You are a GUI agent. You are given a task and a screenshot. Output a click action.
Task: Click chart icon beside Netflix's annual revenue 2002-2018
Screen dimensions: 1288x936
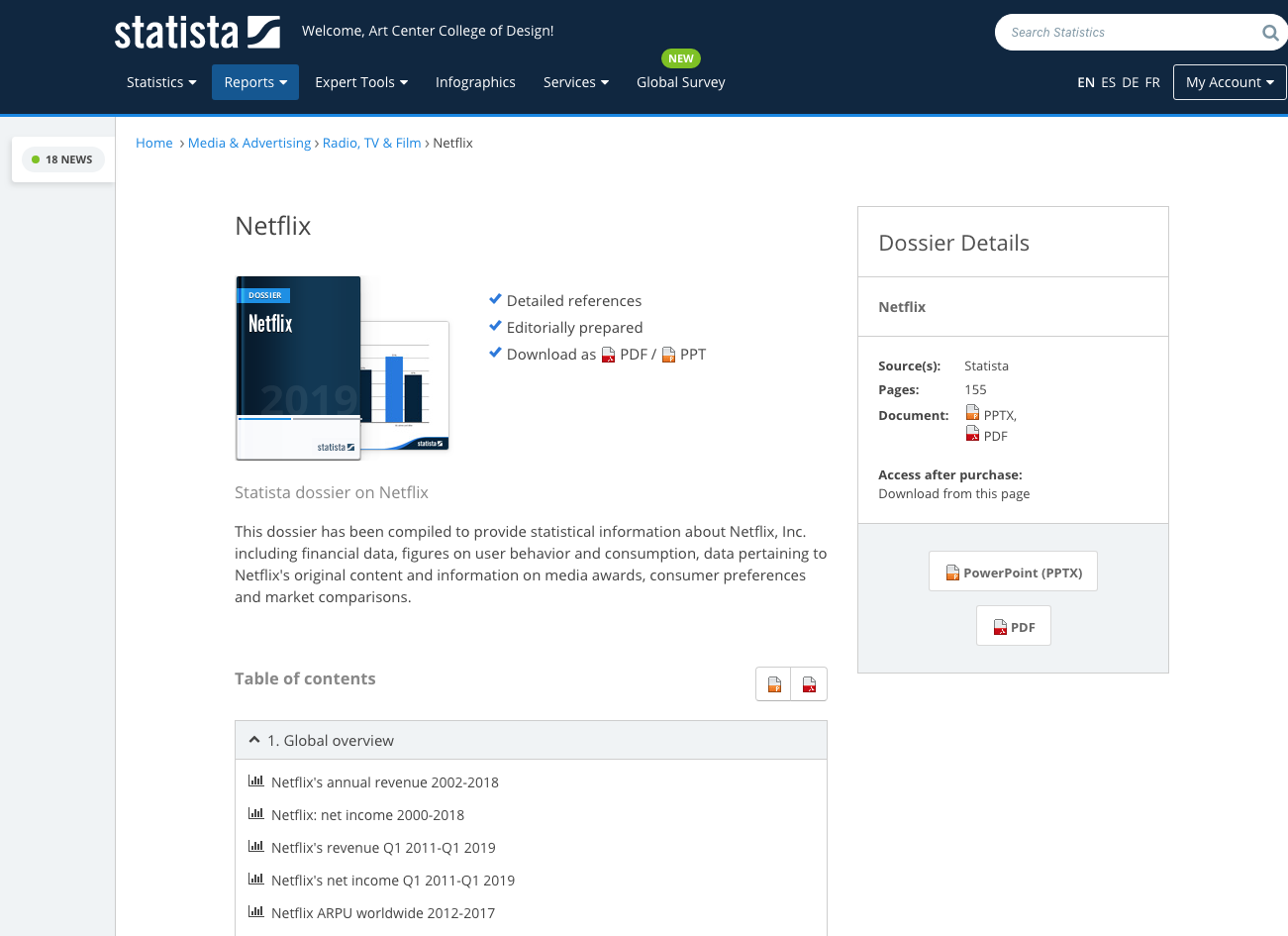click(x=255, y=780)
